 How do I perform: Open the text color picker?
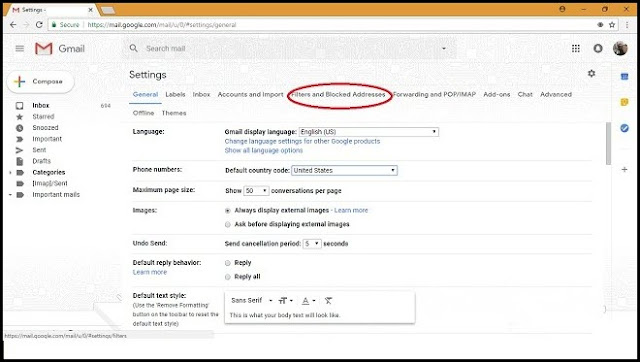(308, 301)
